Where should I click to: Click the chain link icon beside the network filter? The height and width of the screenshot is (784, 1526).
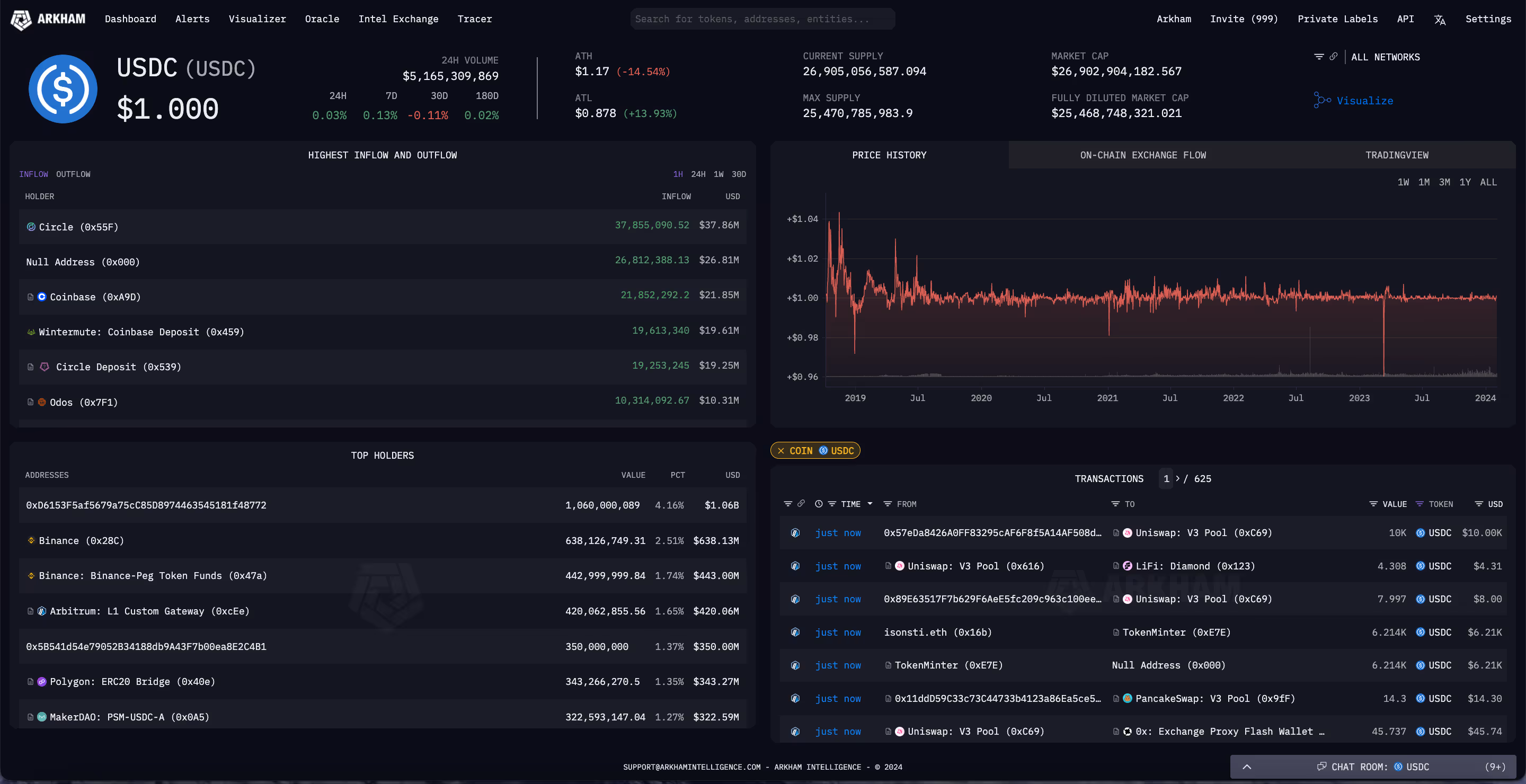pos(1334,56)
